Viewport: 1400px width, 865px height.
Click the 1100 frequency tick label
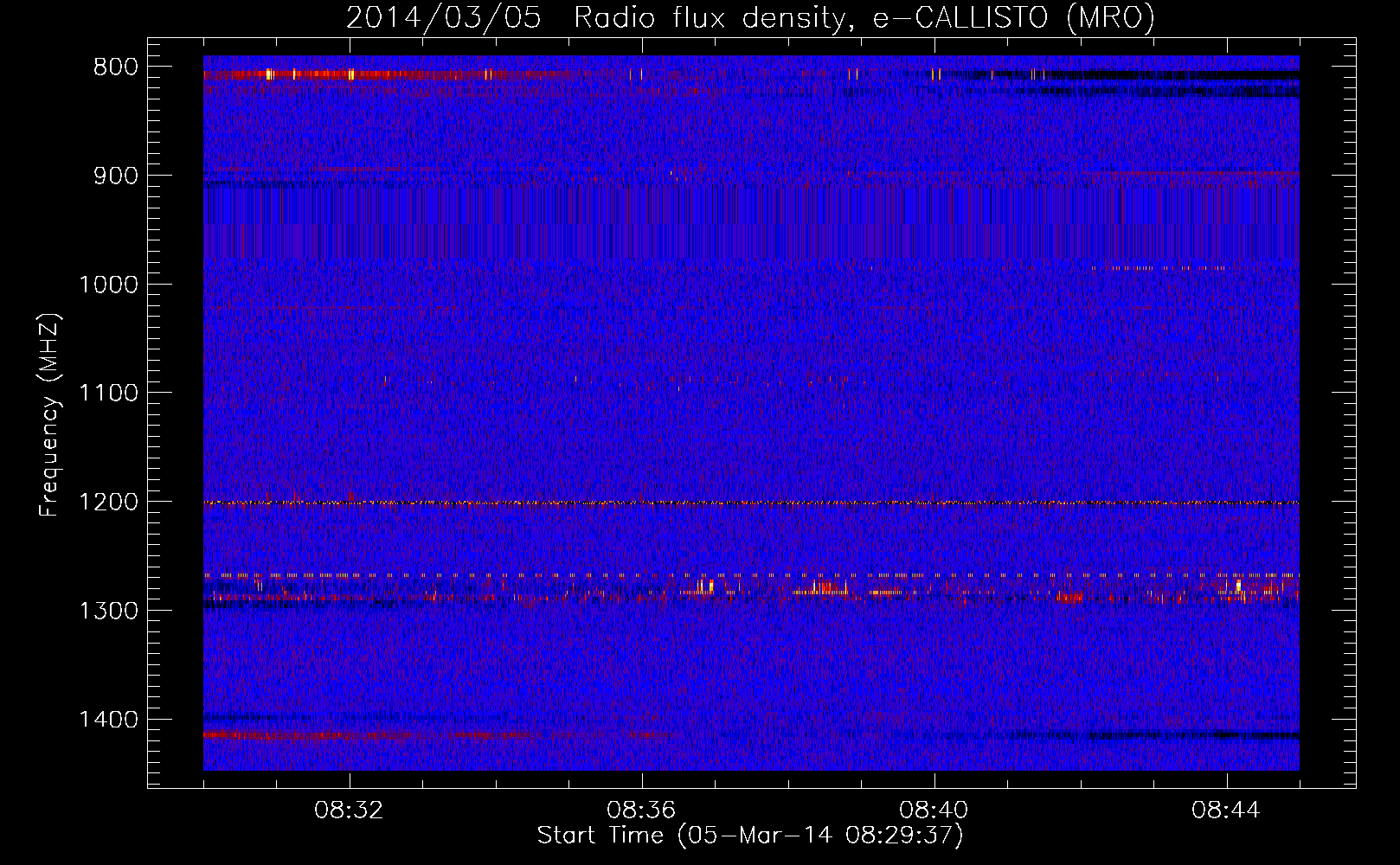pyautogui.click(x=108, y=394)
